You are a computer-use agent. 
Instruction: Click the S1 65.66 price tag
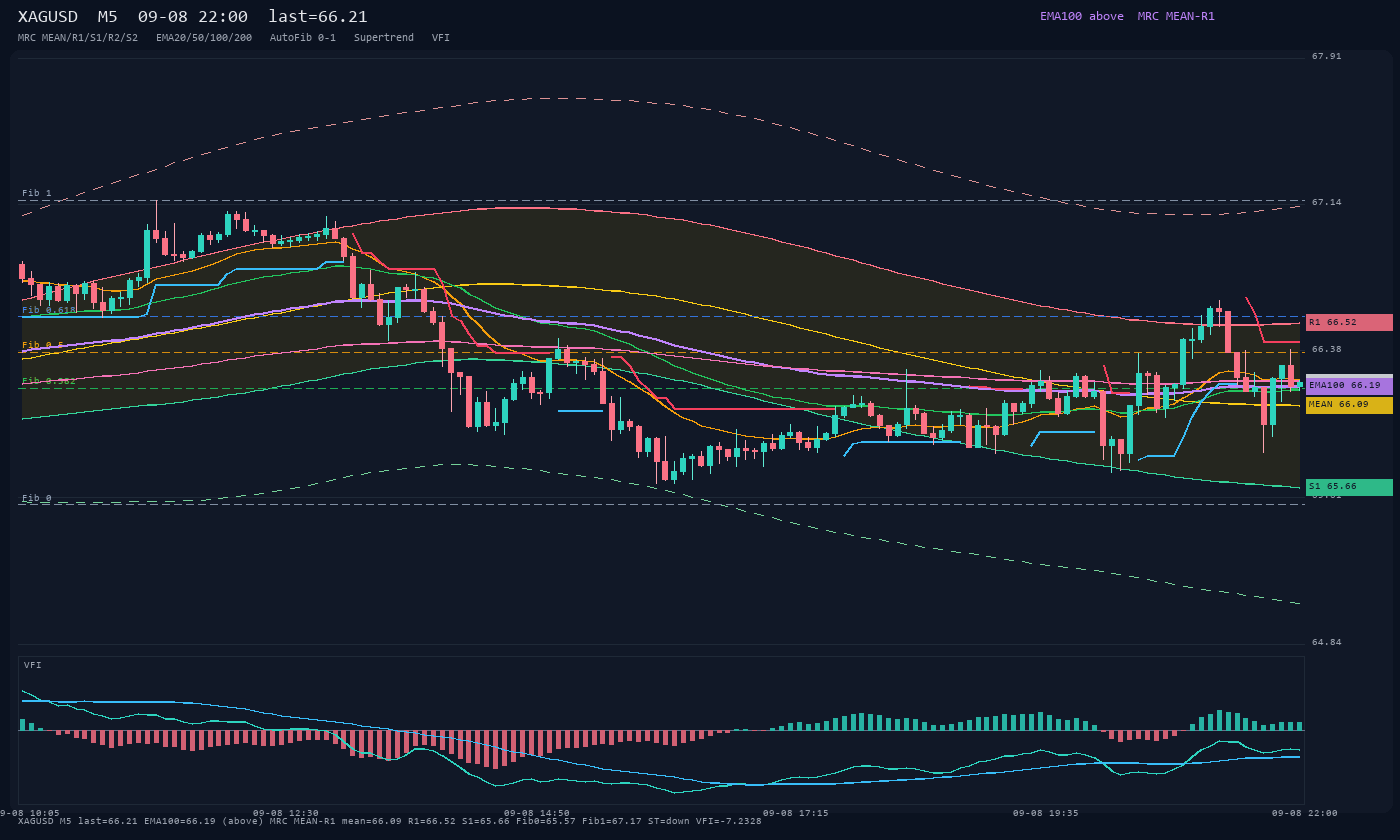1349,487
